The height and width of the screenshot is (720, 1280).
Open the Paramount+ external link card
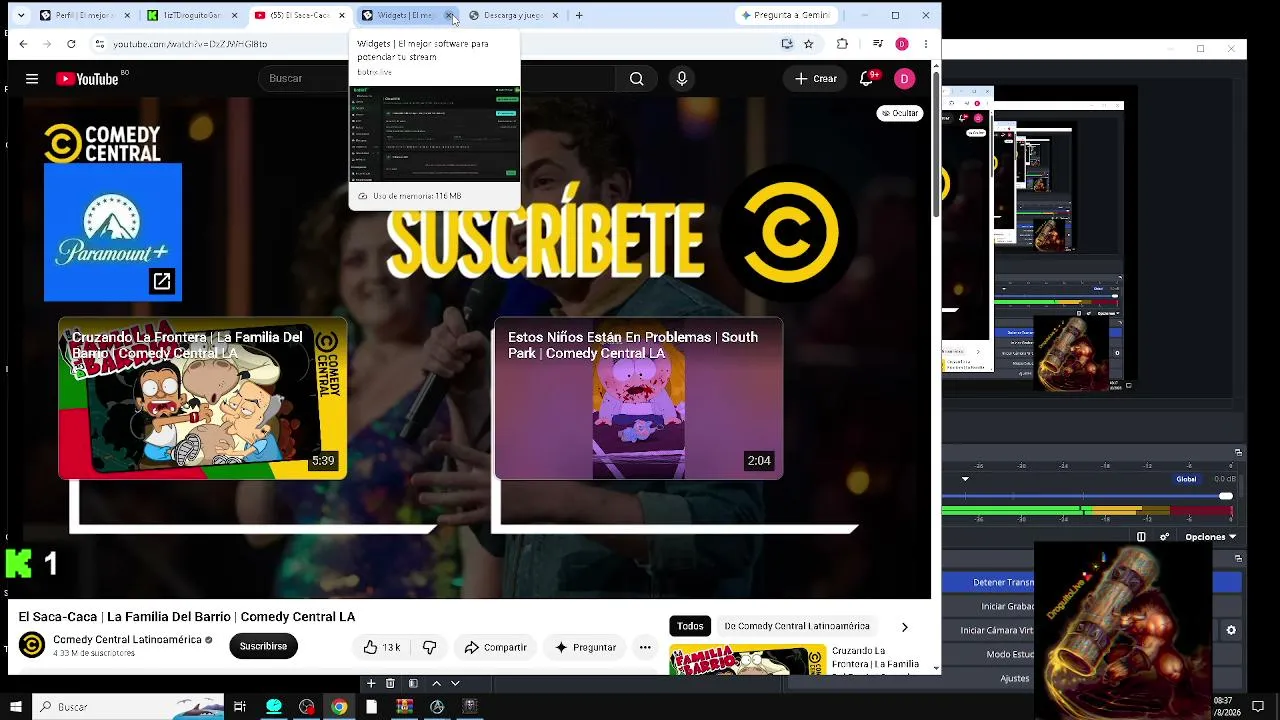(113, 232)
